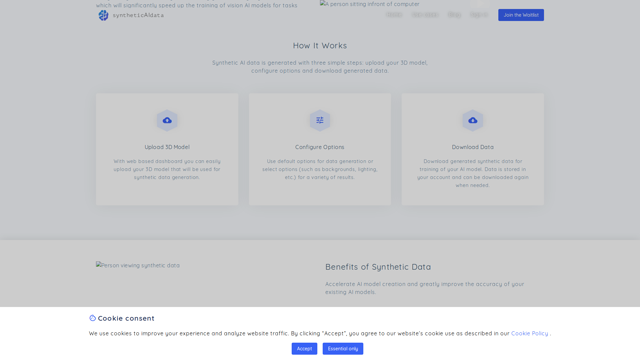This screenshot has width=640, height=360.
Task: Click the cloud upload icon above Upload 3D Model
Action: click(x=167, y=120)
